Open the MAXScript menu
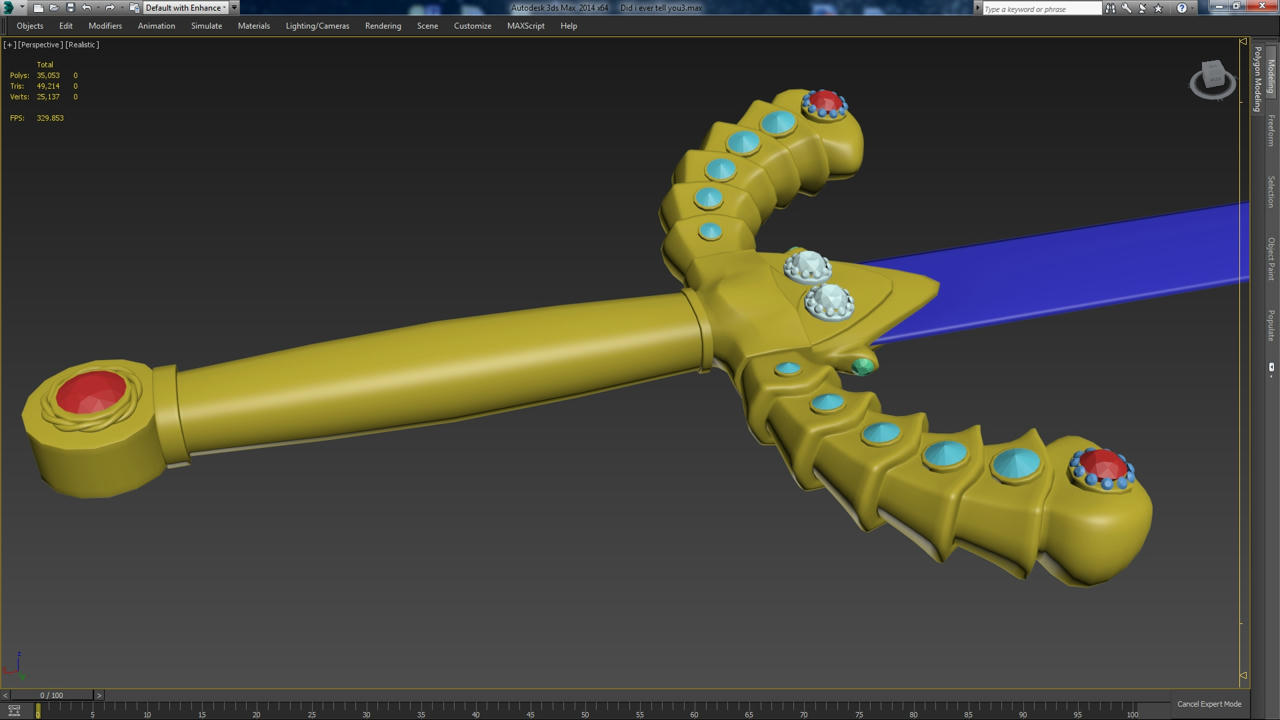The width and height of the screenshot is (1280, 720). 526,26
